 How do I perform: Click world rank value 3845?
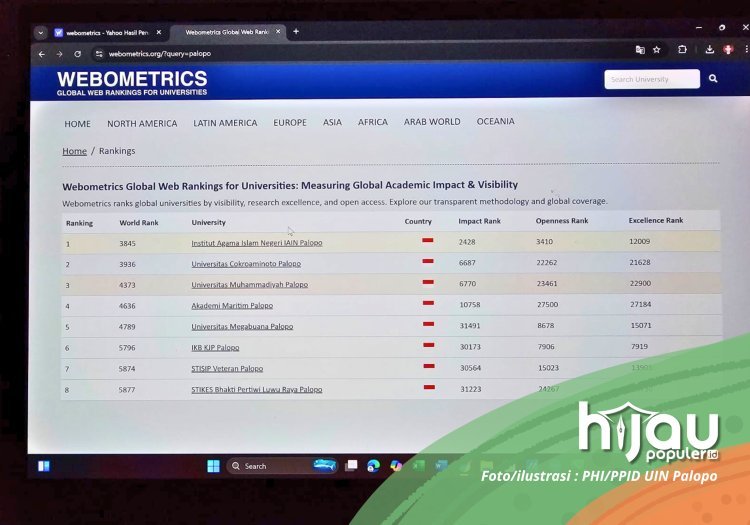(128, 244)
